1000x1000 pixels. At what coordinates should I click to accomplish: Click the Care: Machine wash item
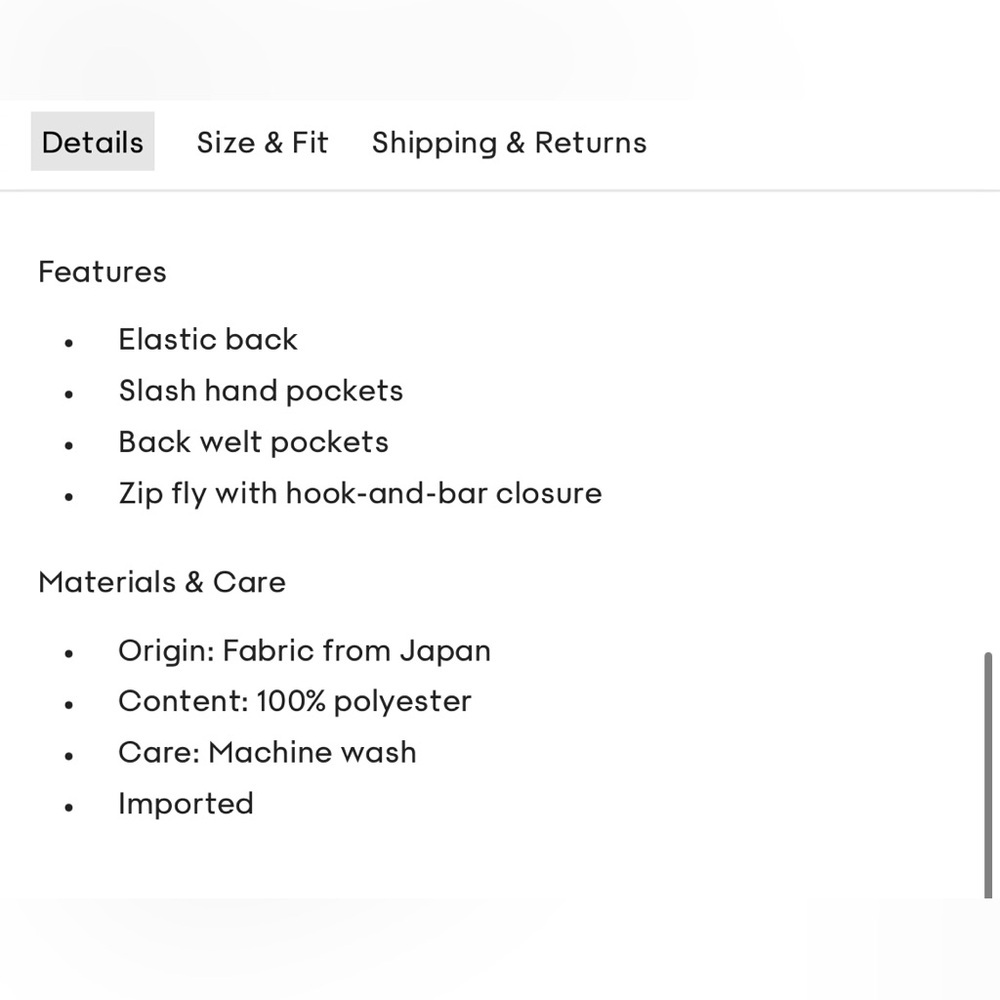click(267, 753)
